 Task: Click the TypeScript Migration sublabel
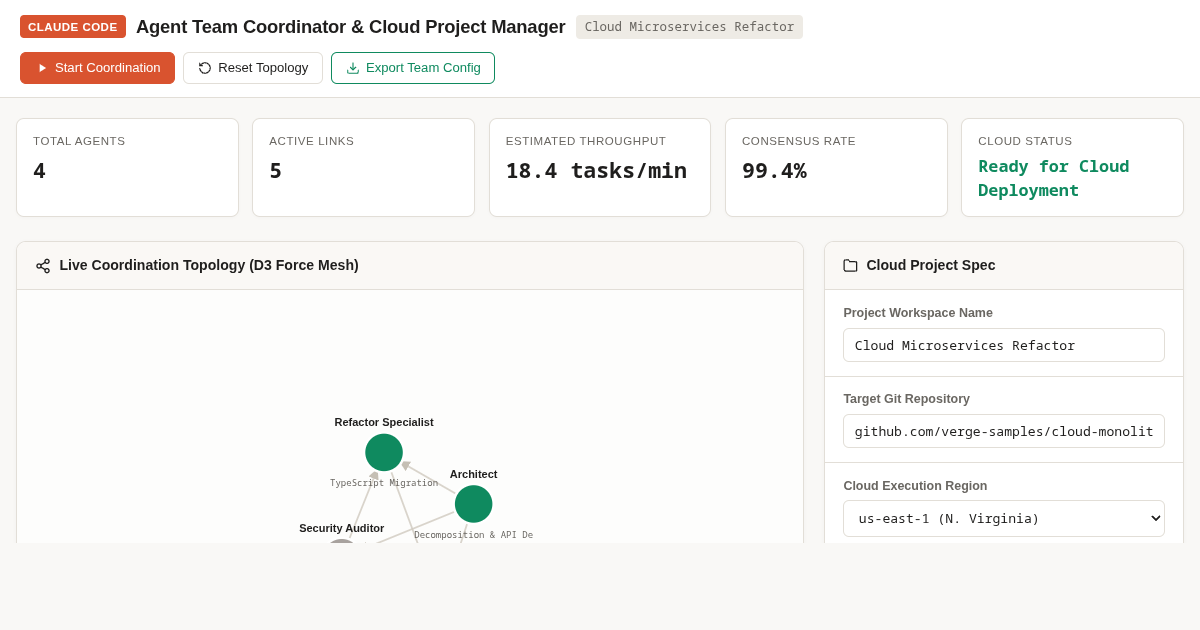[x=384, y=483]
